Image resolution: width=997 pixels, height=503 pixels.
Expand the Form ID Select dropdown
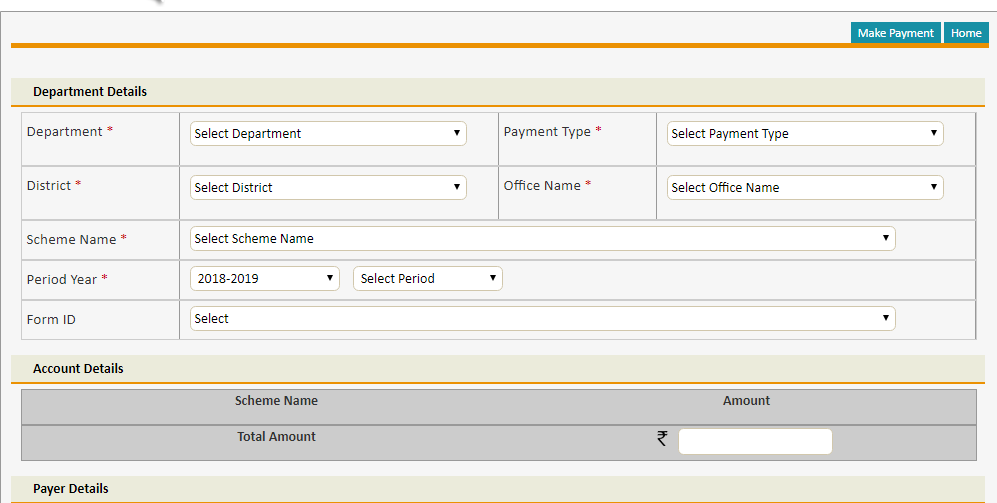542,318
